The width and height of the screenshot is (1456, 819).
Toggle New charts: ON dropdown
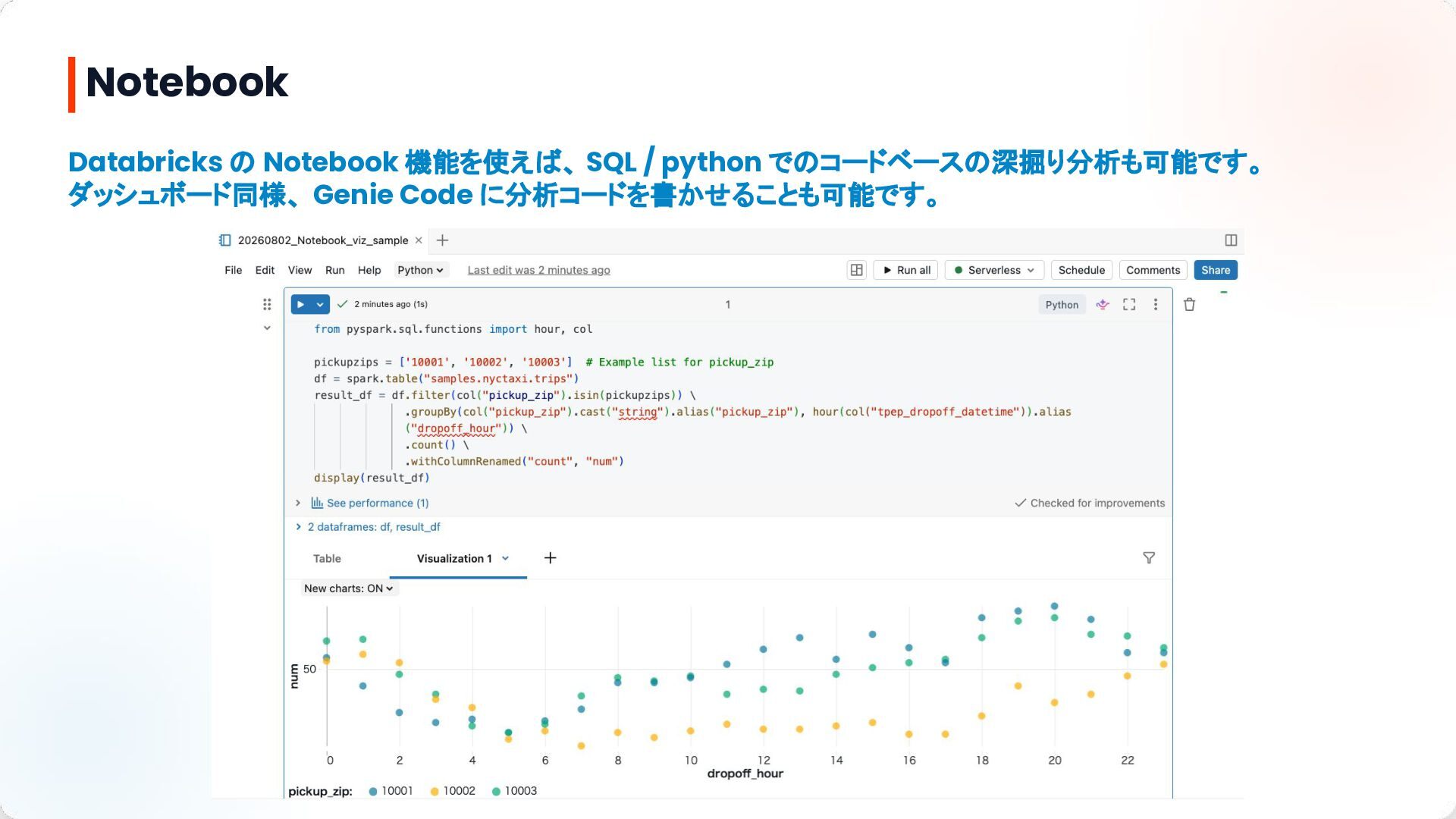tap(349, 588)
